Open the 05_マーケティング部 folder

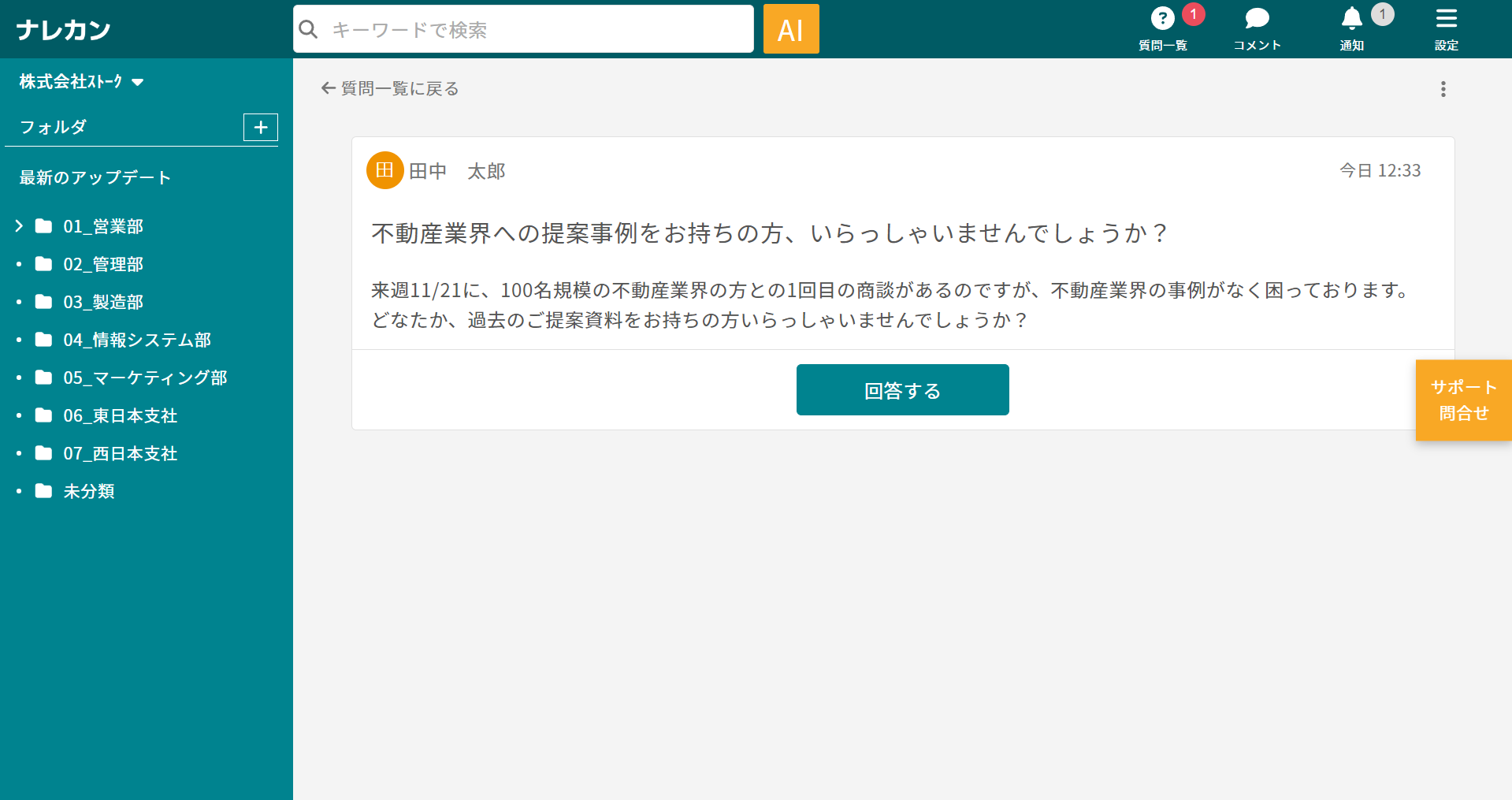coord(145,378)
